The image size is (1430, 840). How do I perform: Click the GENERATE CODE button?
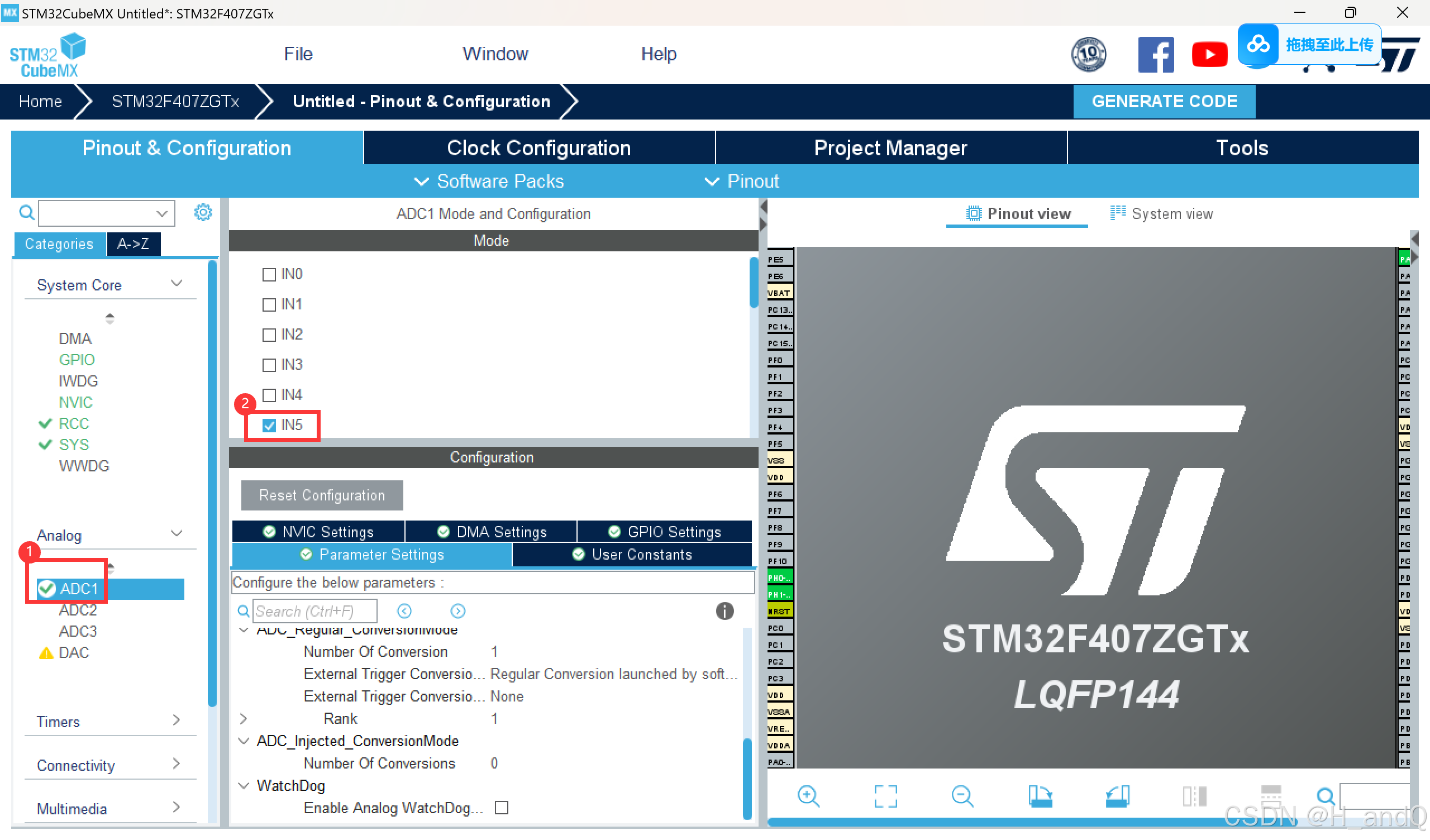pyautogui.click(x=1164, y=102)
